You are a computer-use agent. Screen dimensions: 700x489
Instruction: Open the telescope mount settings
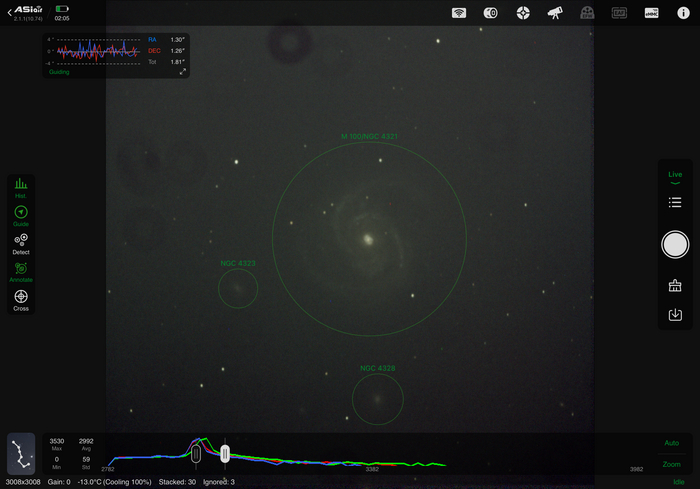click(555, 13)
